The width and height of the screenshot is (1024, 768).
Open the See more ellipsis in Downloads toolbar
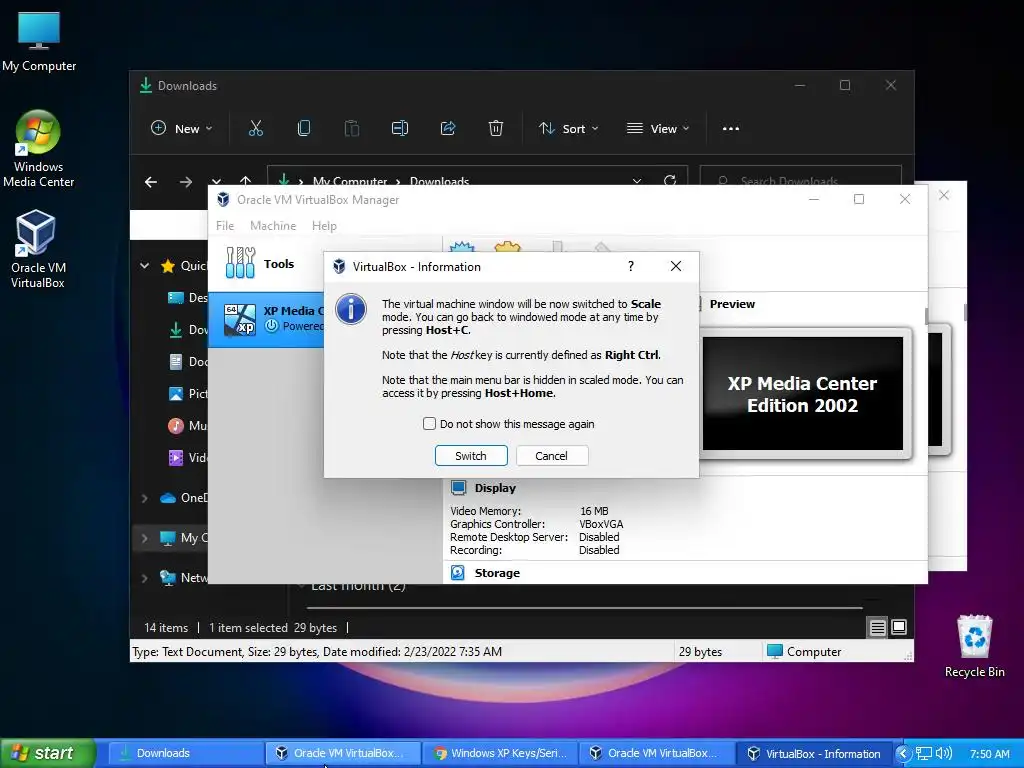[731, 129]
